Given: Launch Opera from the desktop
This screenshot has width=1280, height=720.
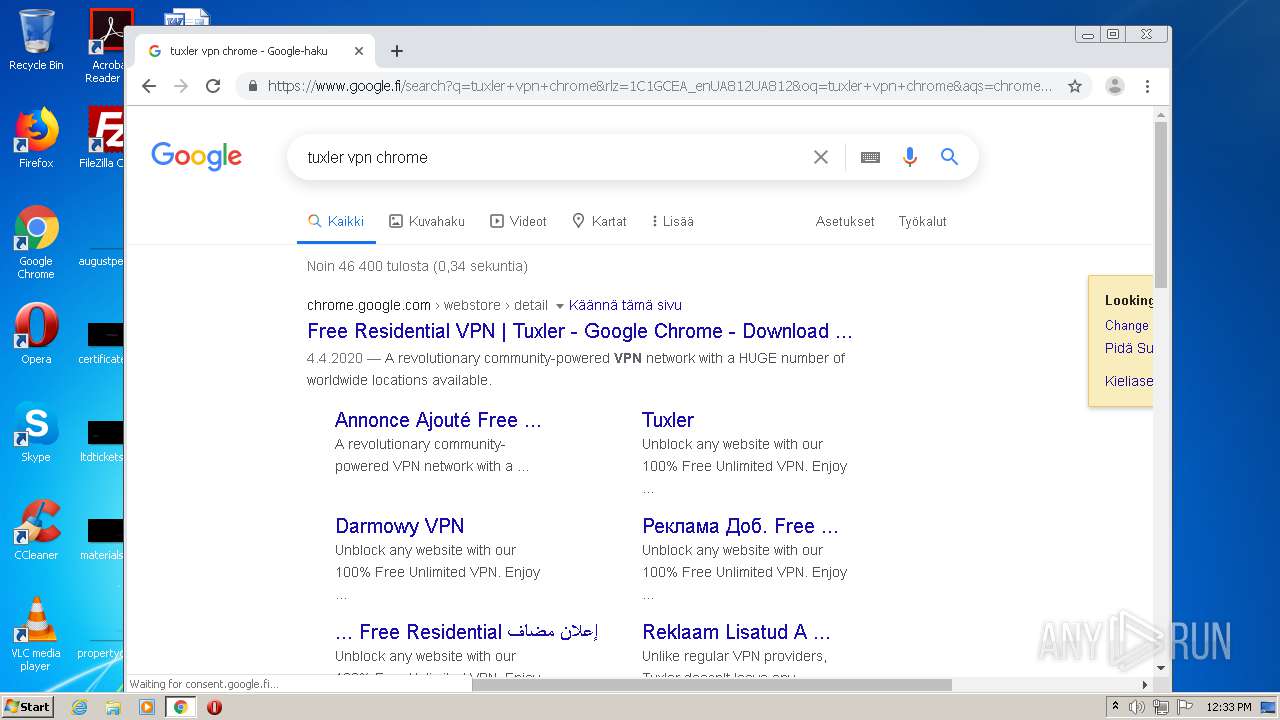Looking at the screenshot, I should pyautogui.click(x=36, y=333).
